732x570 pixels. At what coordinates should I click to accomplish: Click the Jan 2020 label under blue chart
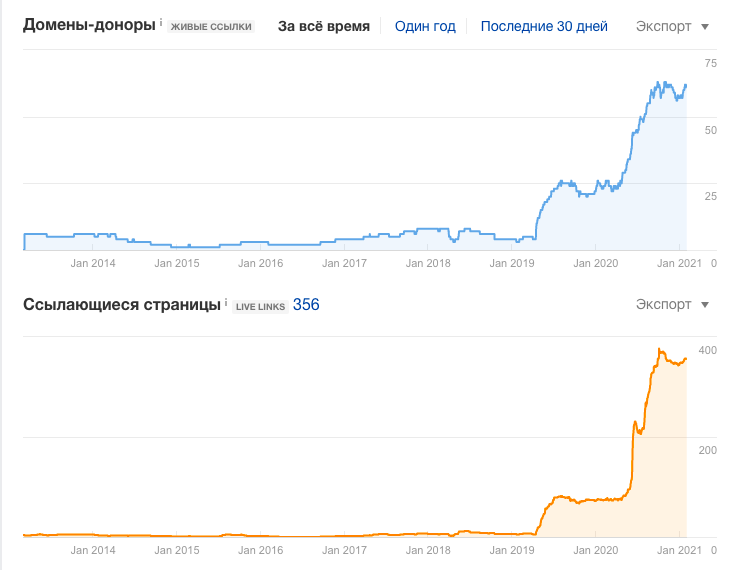click(596, 264)
